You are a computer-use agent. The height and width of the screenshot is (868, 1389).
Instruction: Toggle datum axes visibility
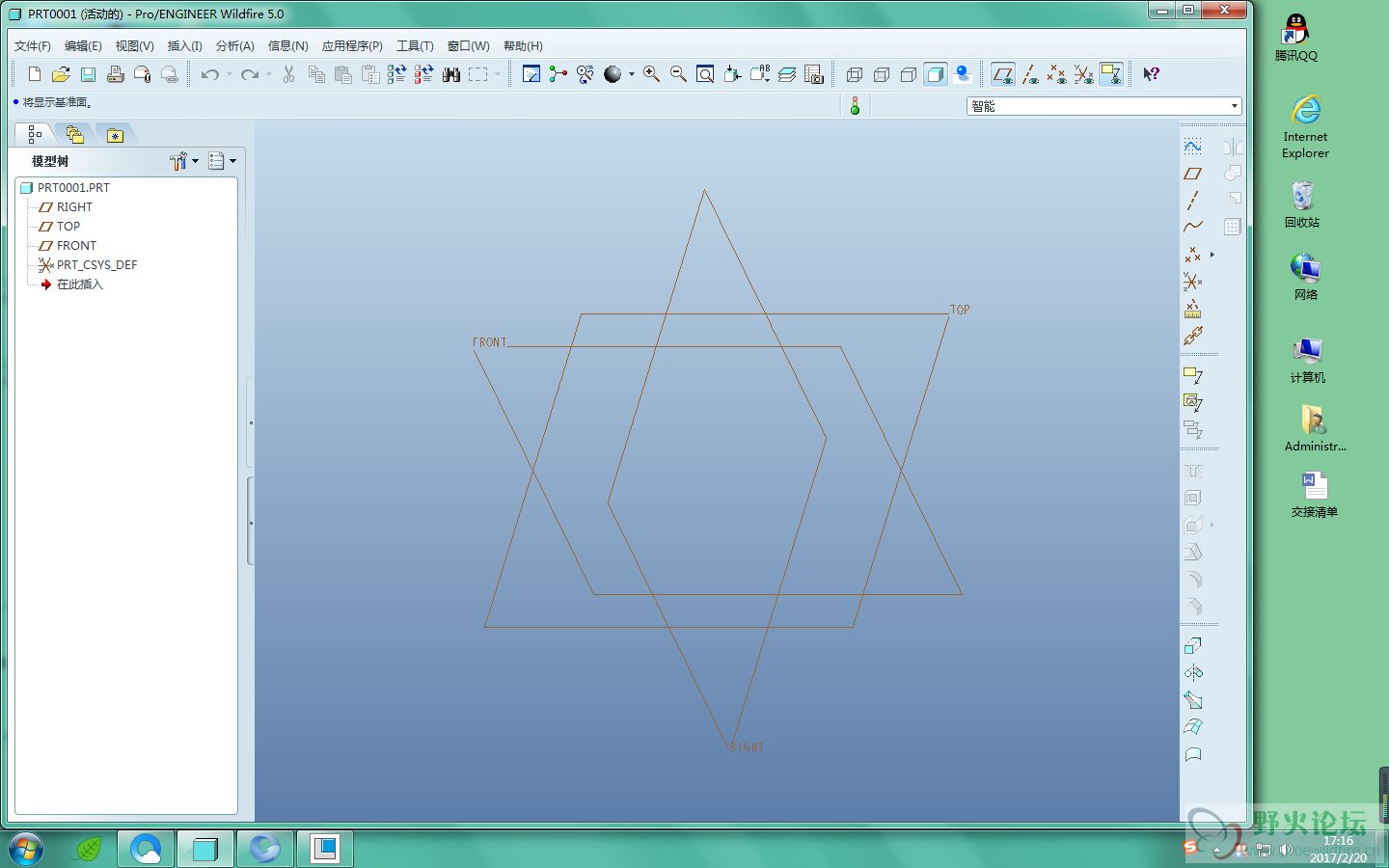1030,74
